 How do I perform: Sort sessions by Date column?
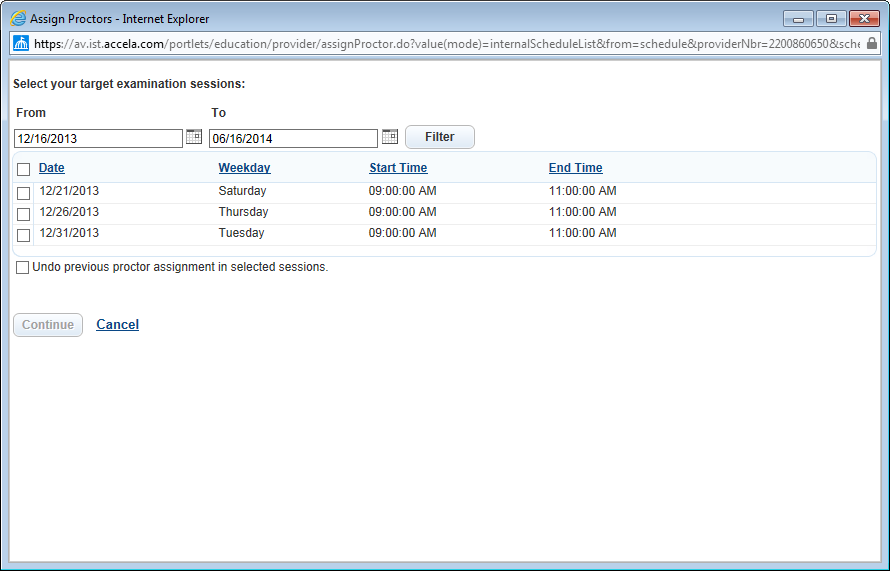point(52,168)
